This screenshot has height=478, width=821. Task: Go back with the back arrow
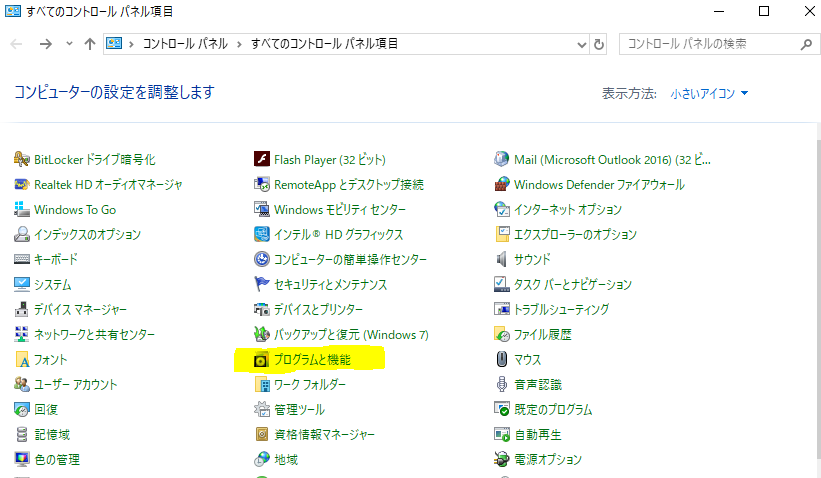point(16,44)
